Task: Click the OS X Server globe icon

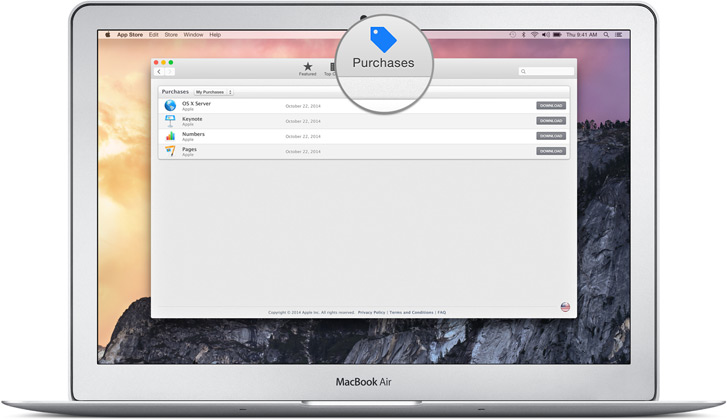Action: click(170, 105)
